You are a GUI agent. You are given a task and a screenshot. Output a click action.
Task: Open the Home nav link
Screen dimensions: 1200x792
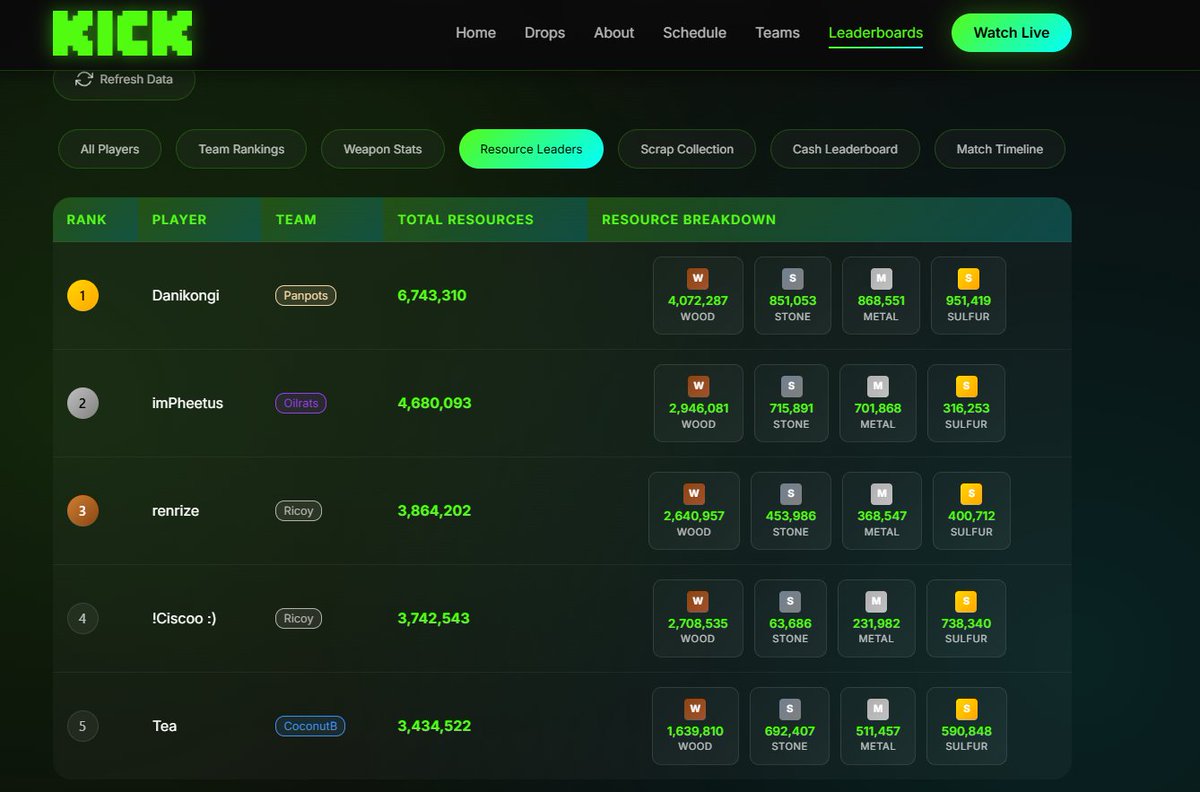(x=476, y=33)
